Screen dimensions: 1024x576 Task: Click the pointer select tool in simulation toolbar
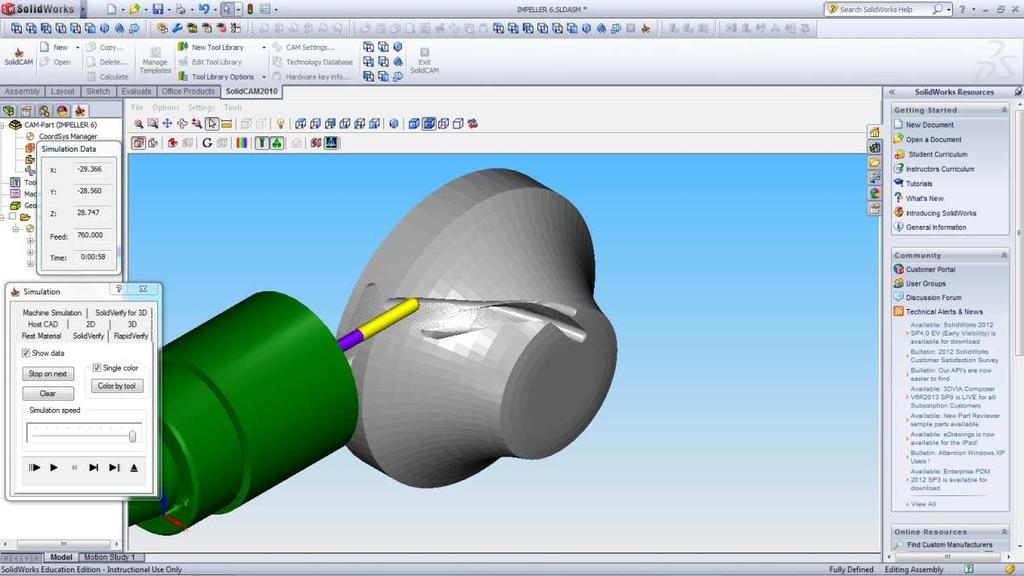[x=212, y=123]
